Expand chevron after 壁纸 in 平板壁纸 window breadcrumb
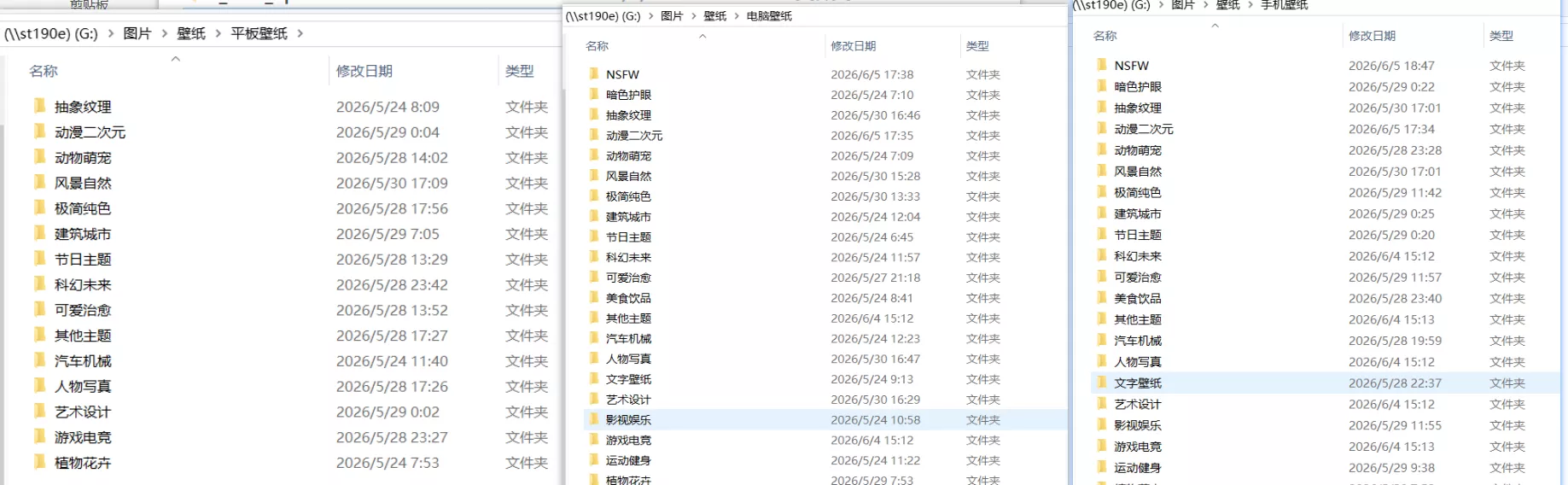 click(x=219, y=33)
